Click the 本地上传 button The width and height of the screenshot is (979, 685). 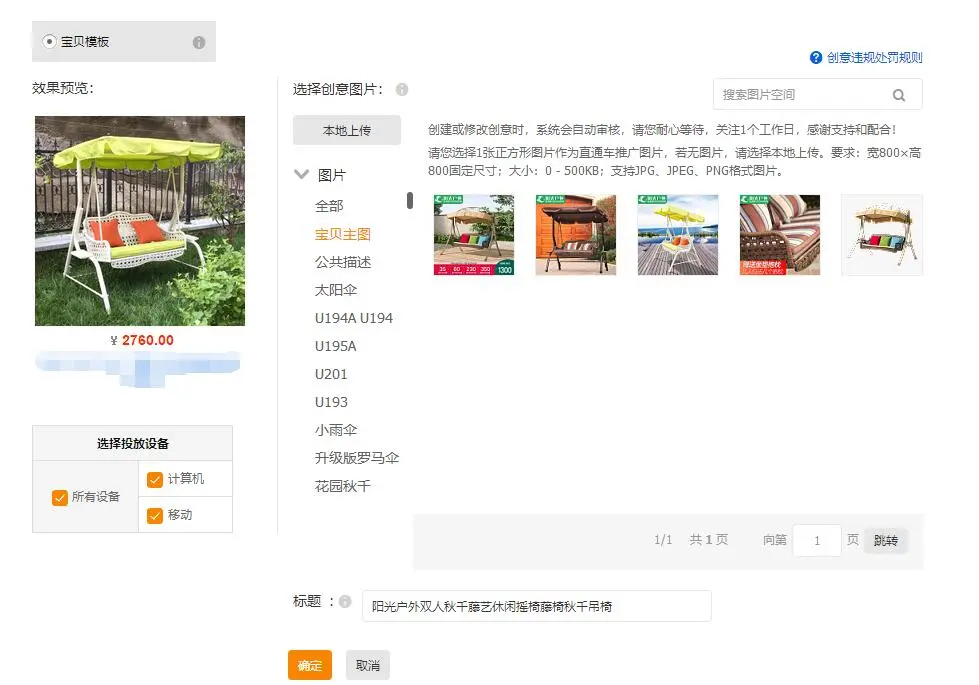pyautogui.click(x=347, y=131)
